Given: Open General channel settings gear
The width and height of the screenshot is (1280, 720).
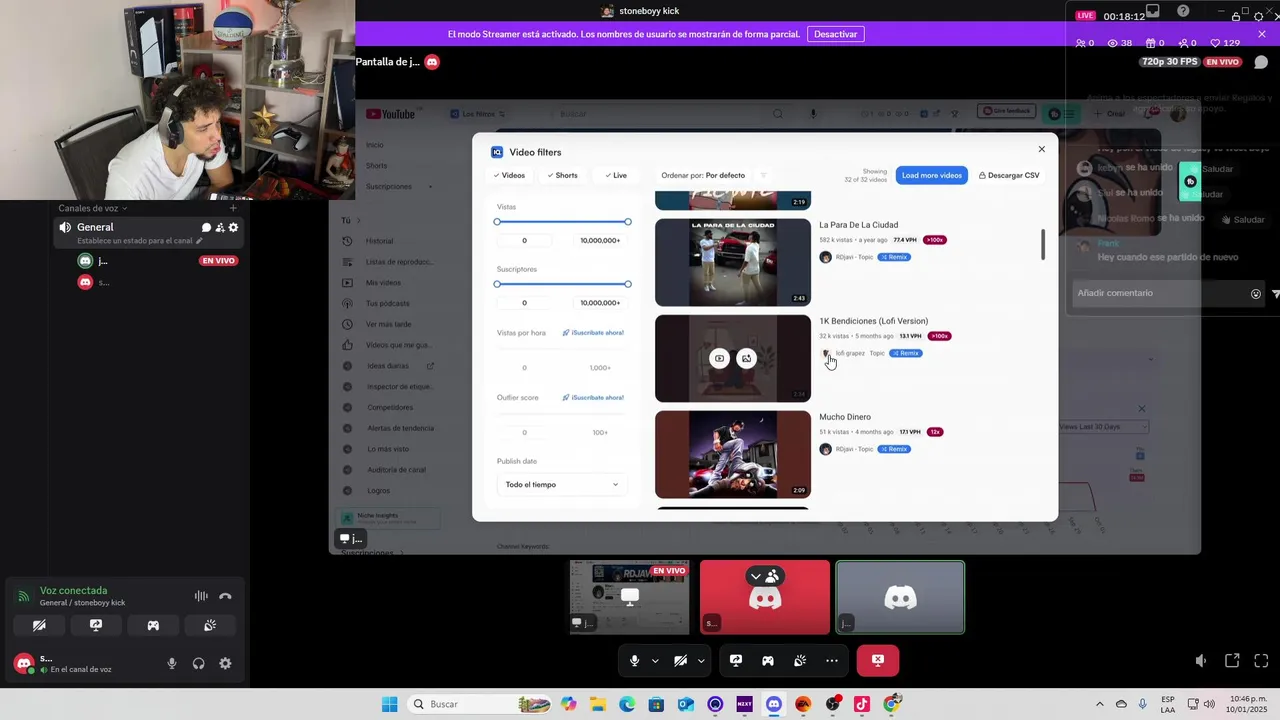Looking at the screenshot, I should pyautogui.click(x=234, y=228).
